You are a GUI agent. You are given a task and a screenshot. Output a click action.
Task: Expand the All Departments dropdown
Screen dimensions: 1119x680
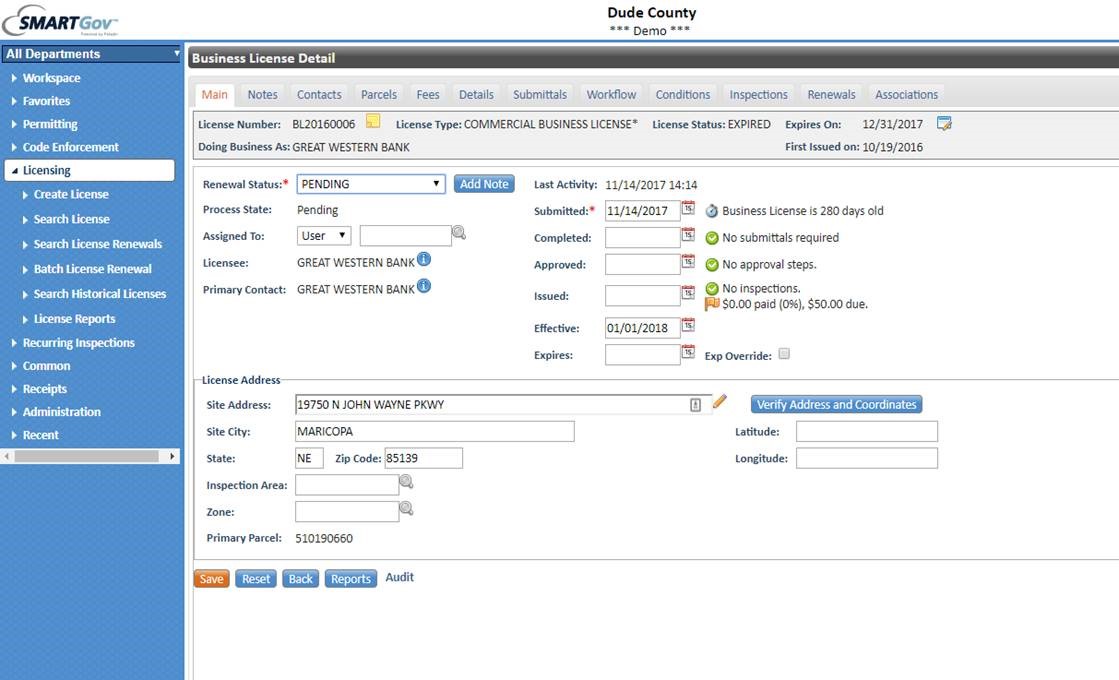[x=92, y=54]
